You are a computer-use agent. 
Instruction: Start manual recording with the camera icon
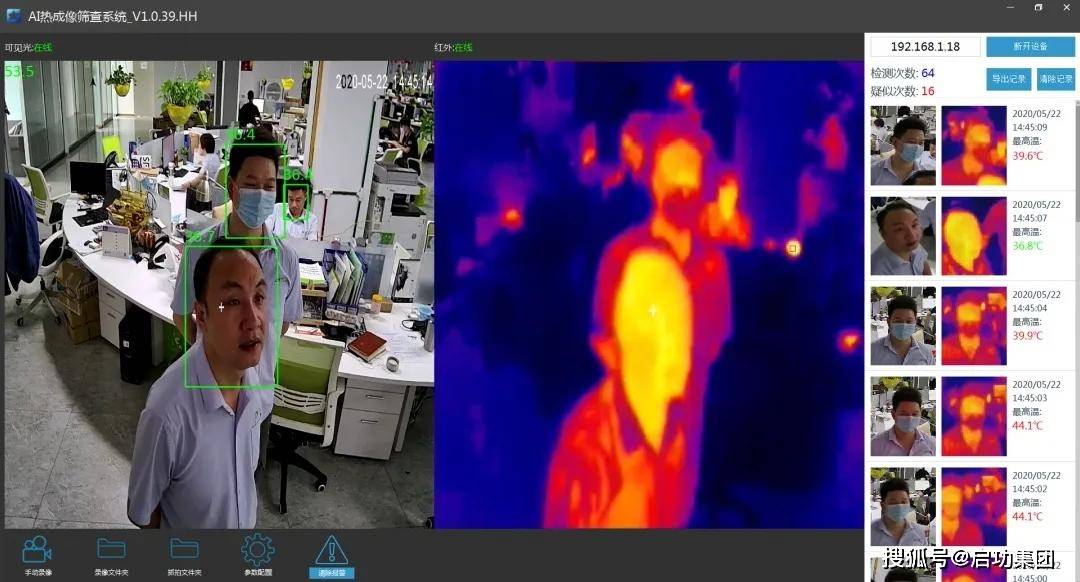[37, 549]
